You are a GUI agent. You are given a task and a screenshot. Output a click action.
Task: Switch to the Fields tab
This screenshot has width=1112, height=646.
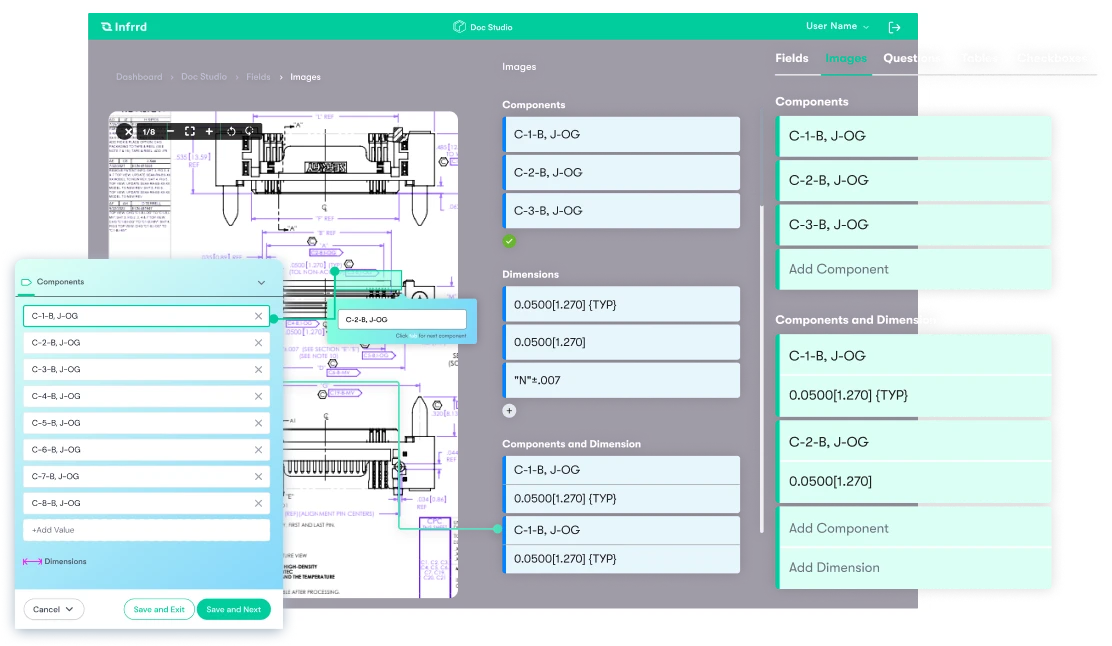click(x=791, y=58)
